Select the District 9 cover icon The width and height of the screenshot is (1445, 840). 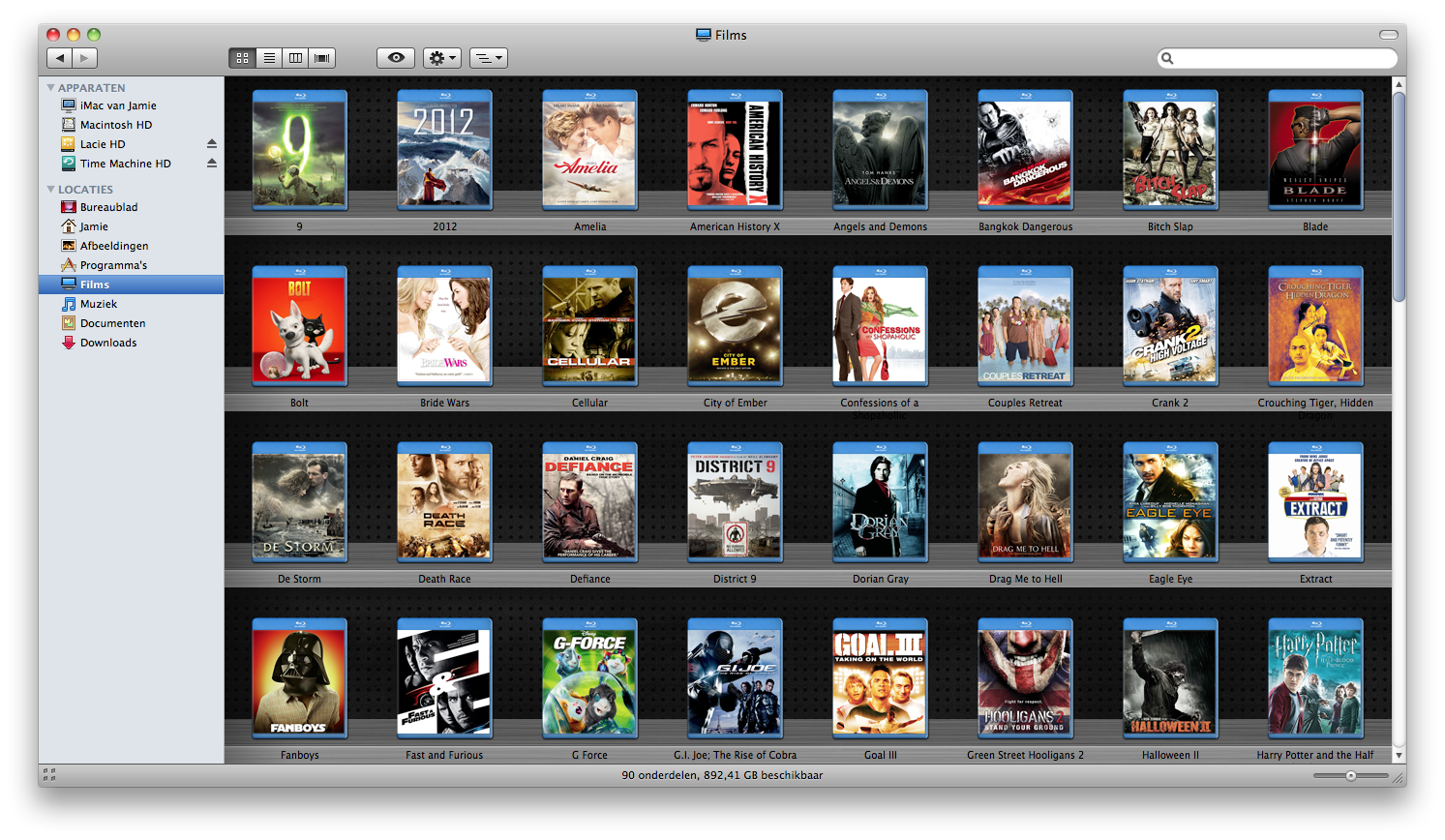tap(735, 502)
